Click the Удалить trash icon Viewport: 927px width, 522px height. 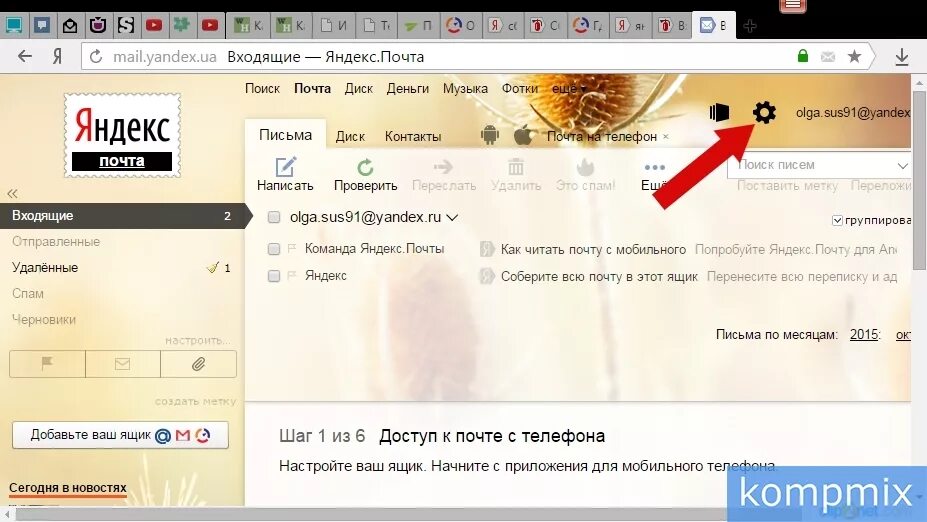click(516, 167)
